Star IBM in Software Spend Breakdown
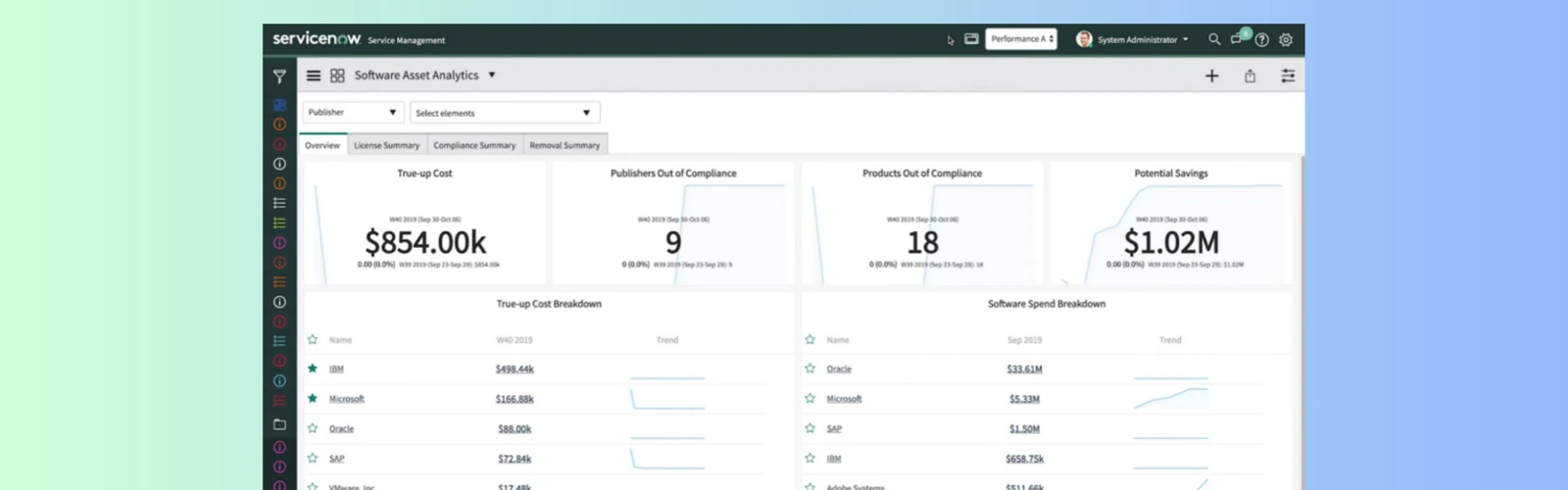This screenshot has height=490, width=1568. [x=809, y=458]
